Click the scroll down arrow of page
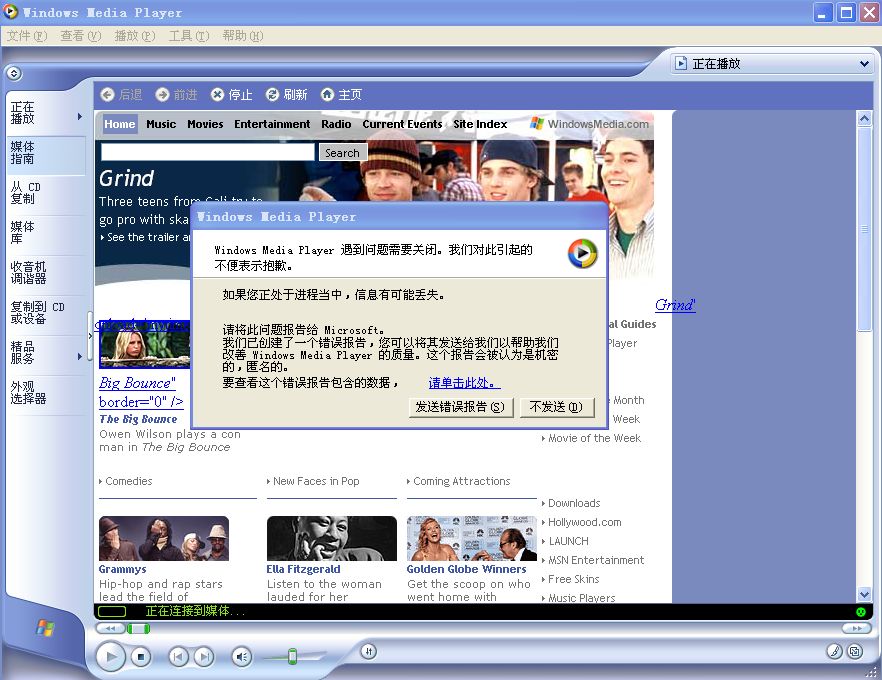This screenshot has width=882, height=680. click(x=865, y=594)
